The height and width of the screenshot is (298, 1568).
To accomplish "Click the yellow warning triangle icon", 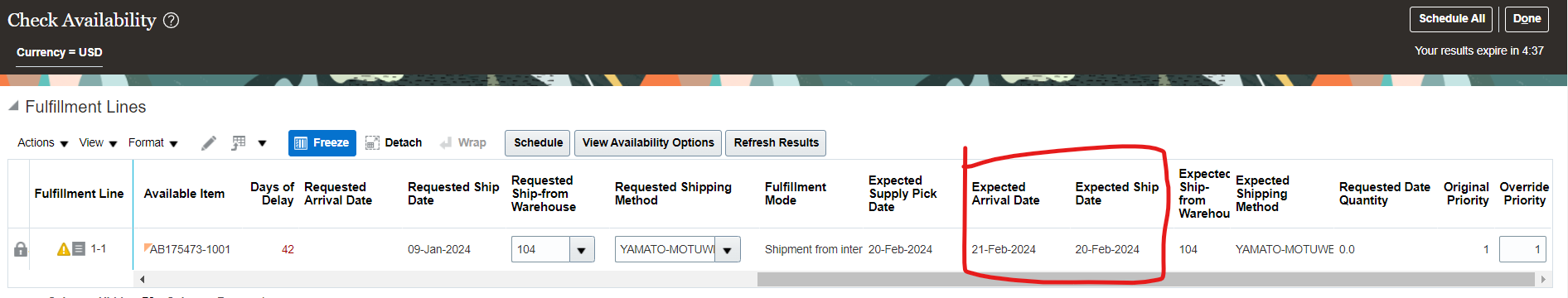I will (x=63, y=249).
